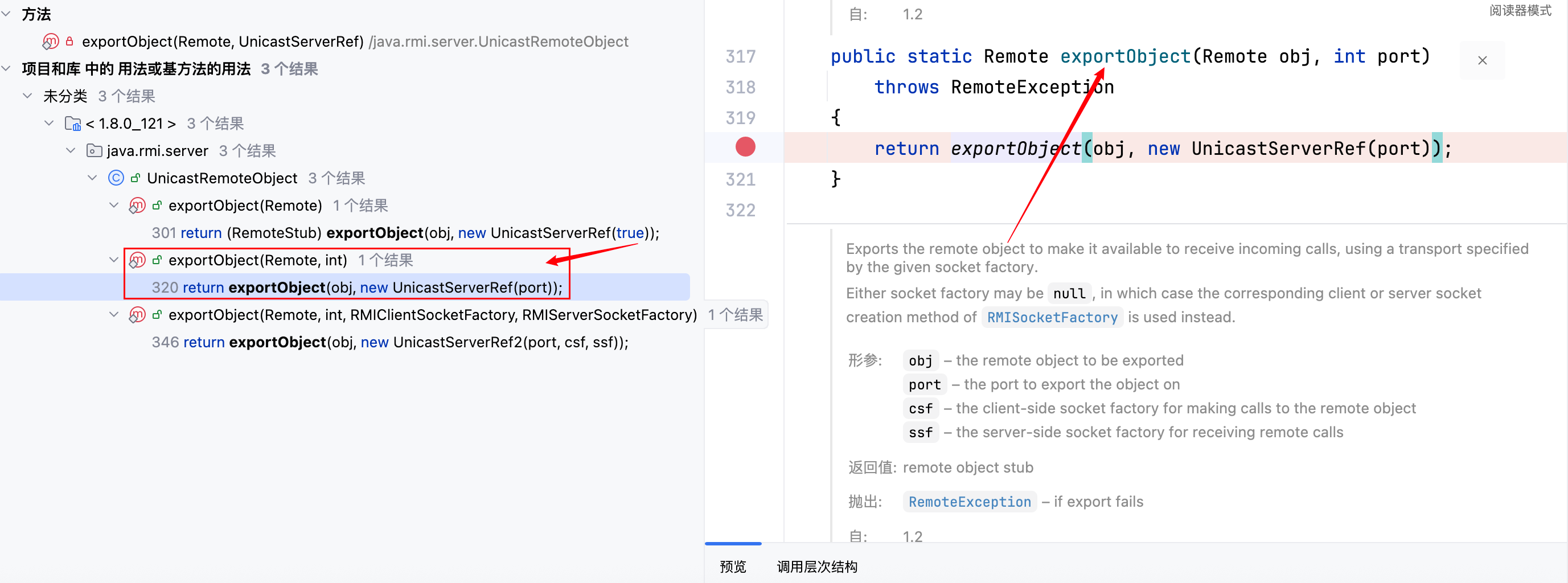Select the 预览 tab
Viewport: 1568px width, 583px height.
pos(732,566)
